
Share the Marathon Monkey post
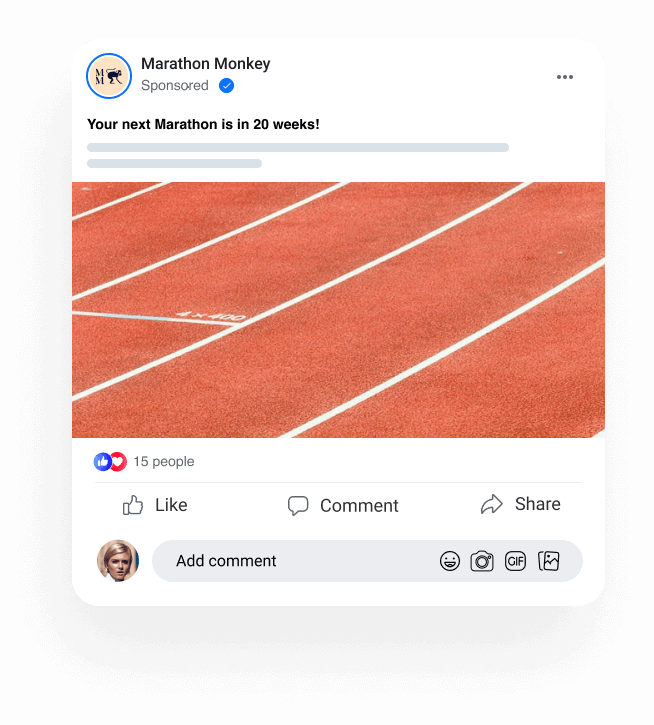(x=520, y=504)
